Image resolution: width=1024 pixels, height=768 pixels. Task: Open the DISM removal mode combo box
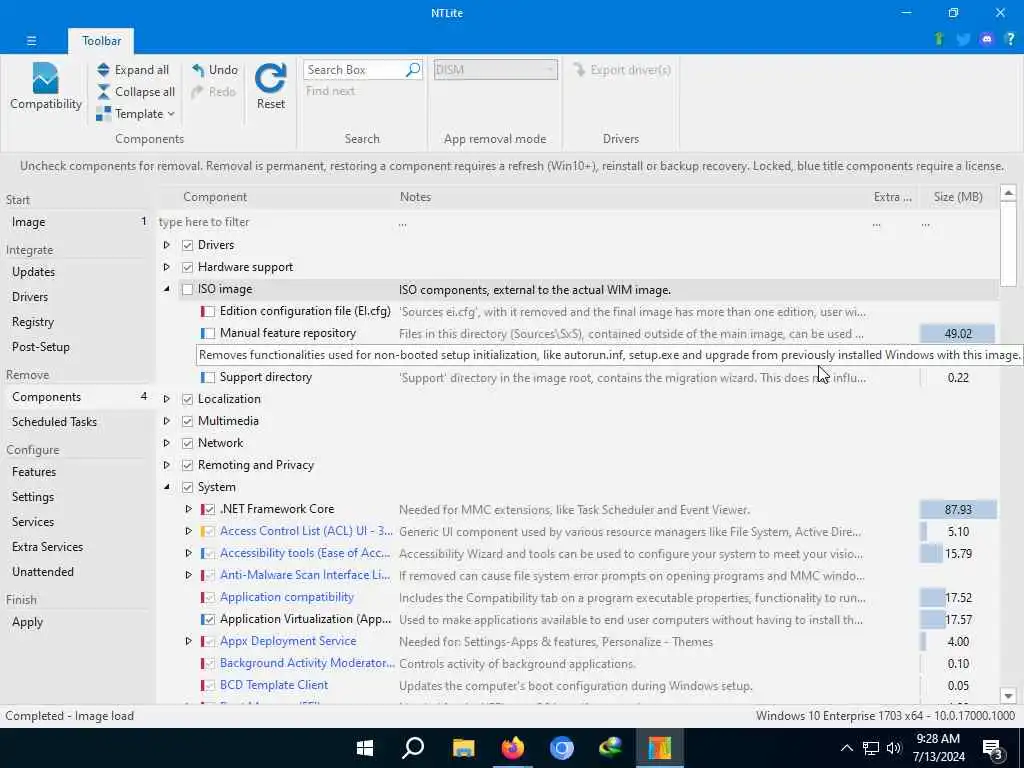[496, 69]
